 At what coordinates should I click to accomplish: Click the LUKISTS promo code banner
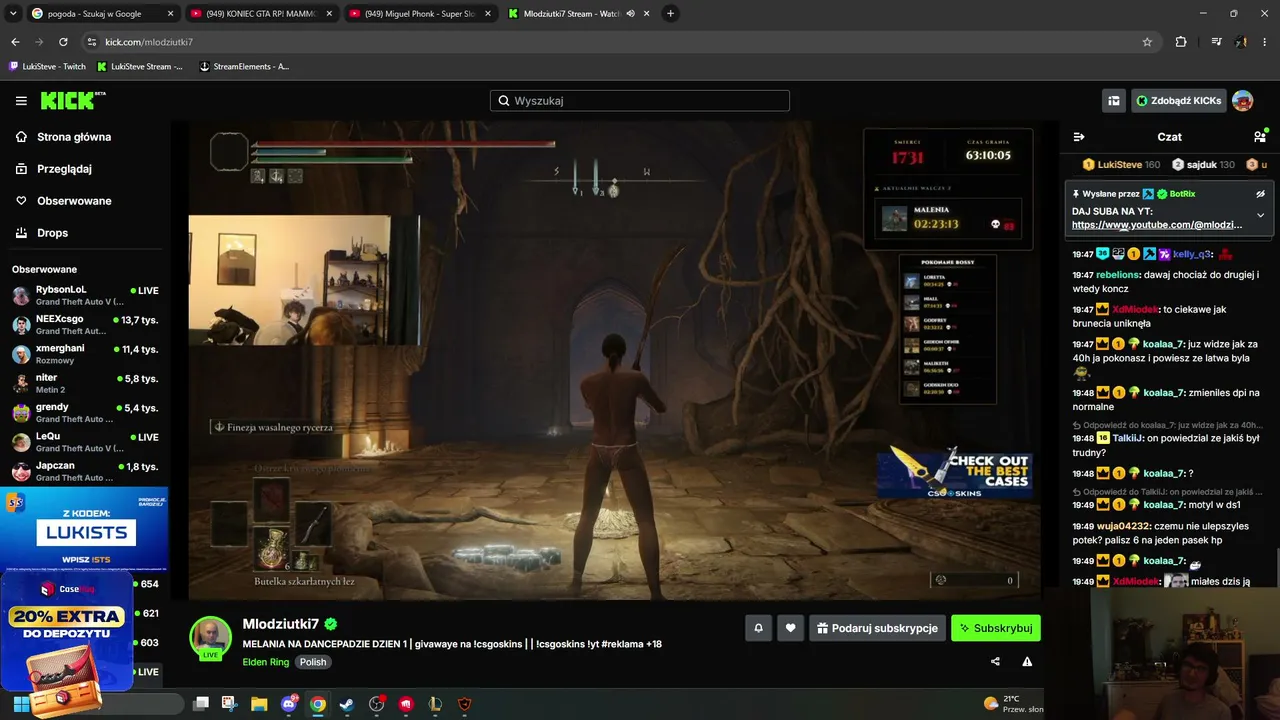[84, 530]
